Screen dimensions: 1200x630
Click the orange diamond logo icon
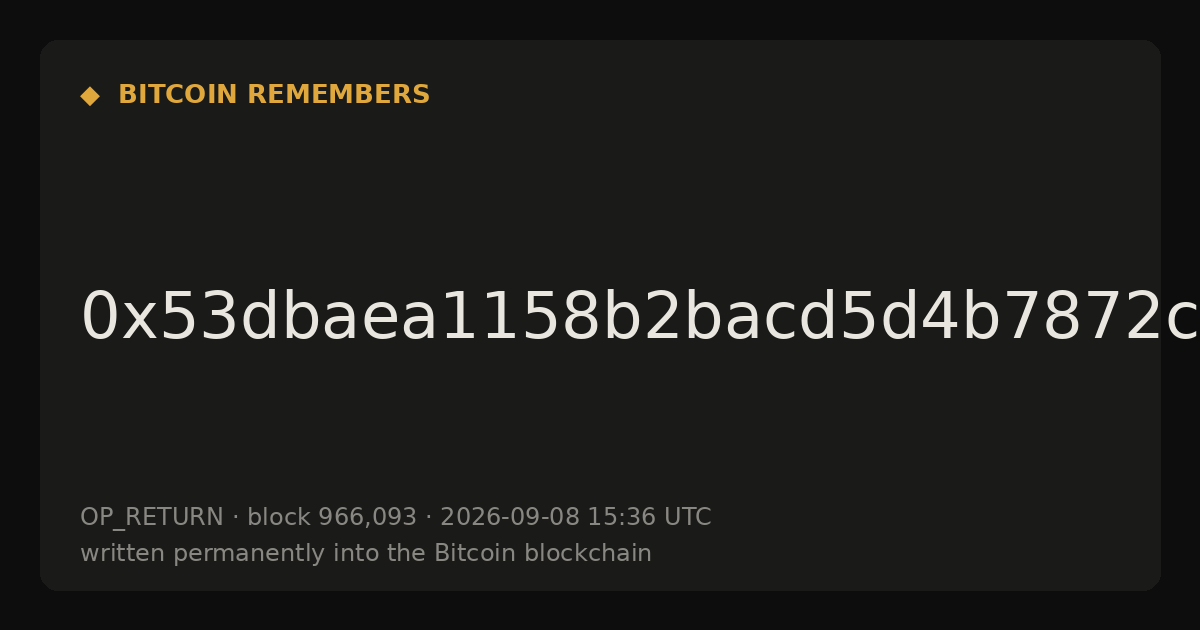(x=89, y=95)
